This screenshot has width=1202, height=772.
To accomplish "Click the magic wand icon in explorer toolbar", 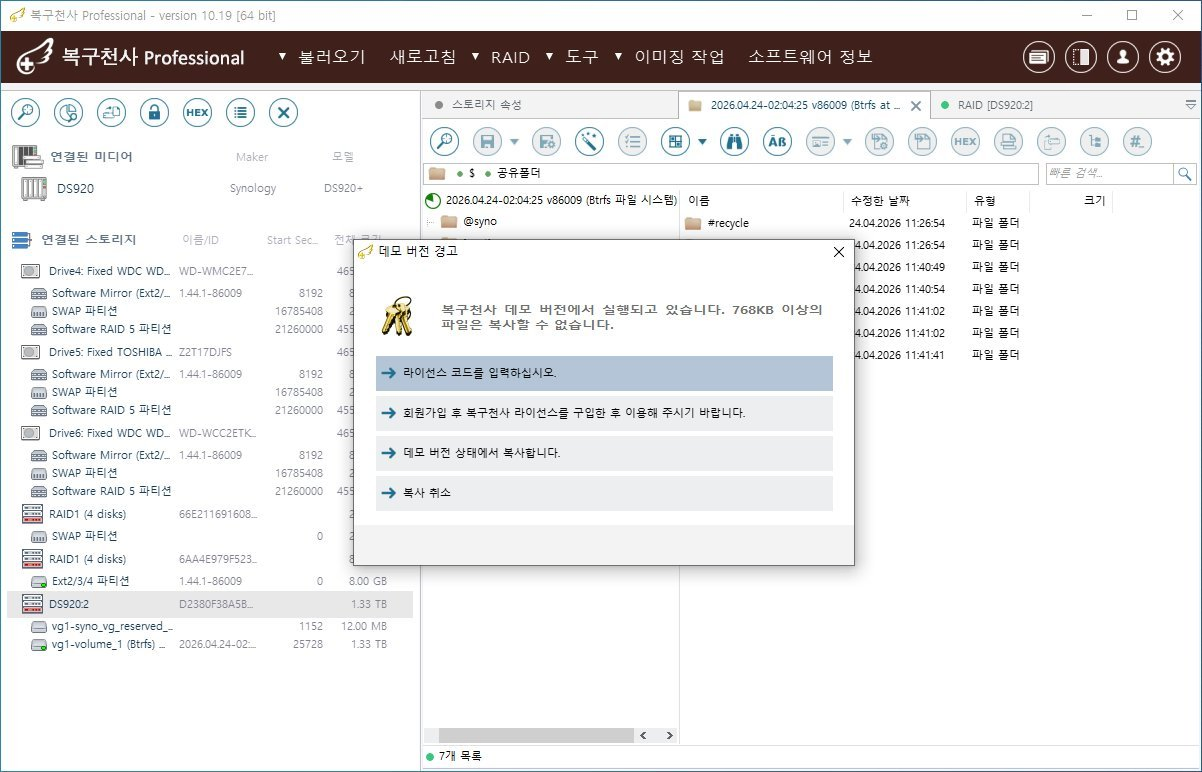I will 589,142.
